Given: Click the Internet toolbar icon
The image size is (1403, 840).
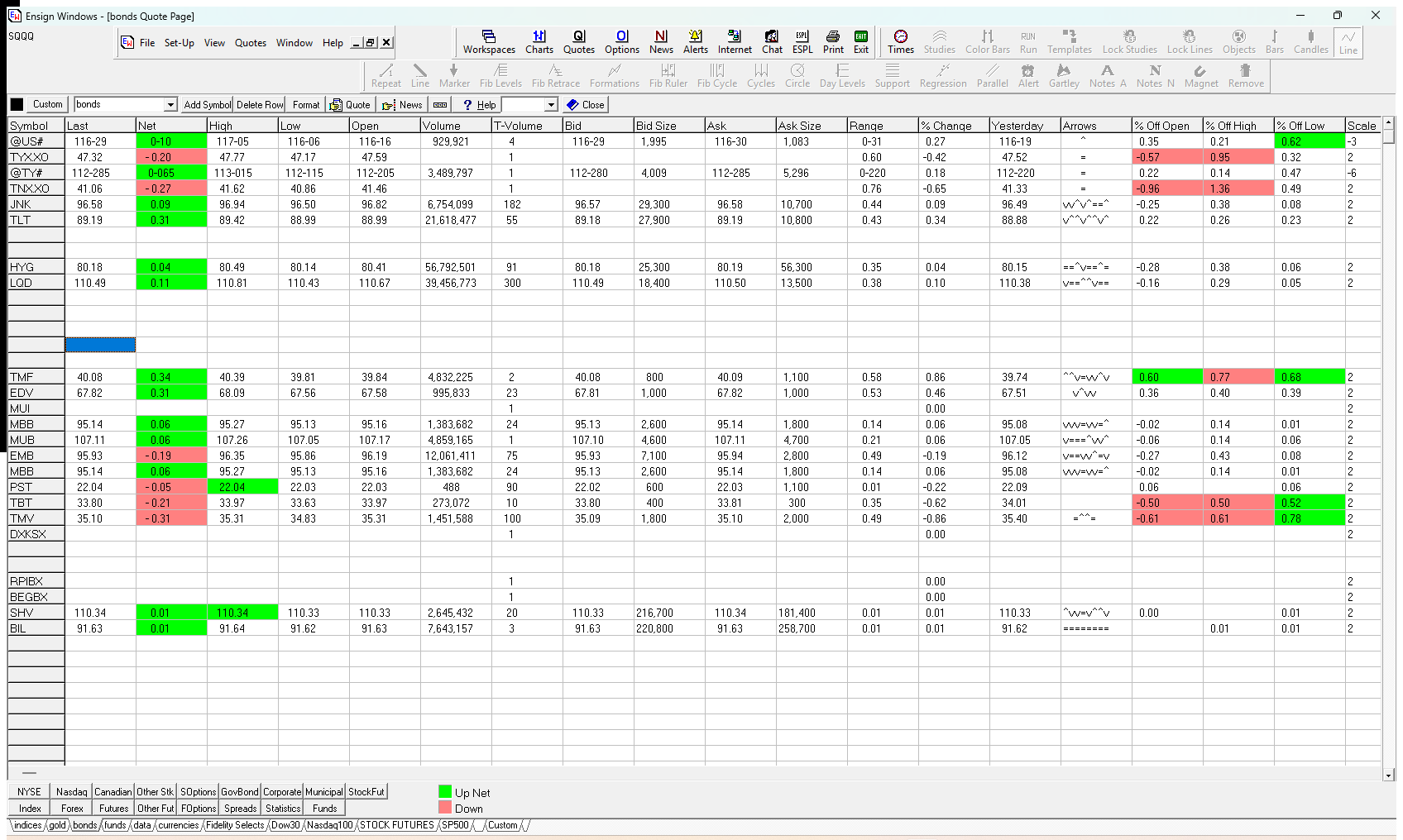Looking at the screenshot, I should pos(735,42).
